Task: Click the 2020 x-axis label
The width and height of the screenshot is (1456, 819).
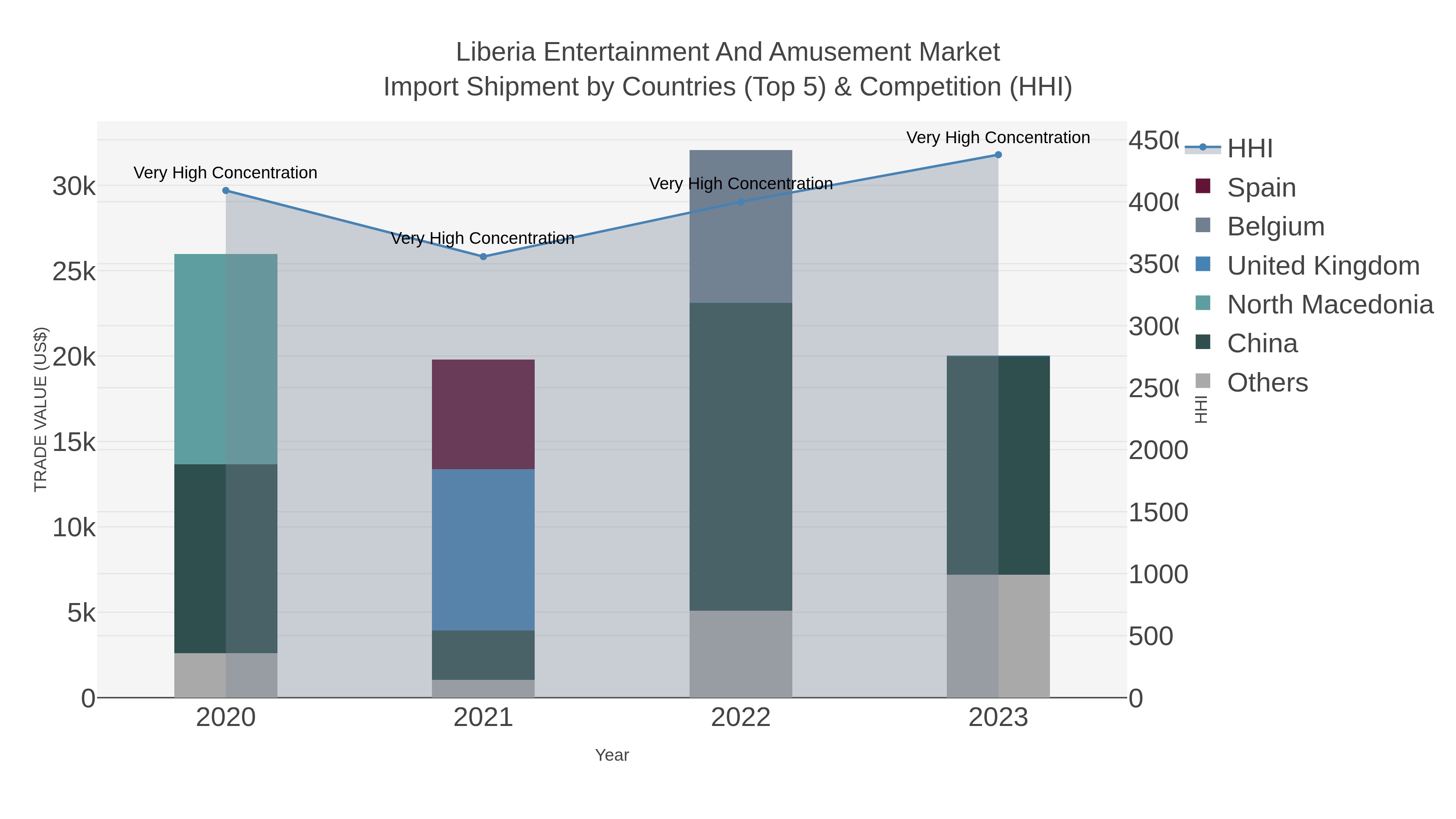Action: pyautogui.click(x=226, y=718)
